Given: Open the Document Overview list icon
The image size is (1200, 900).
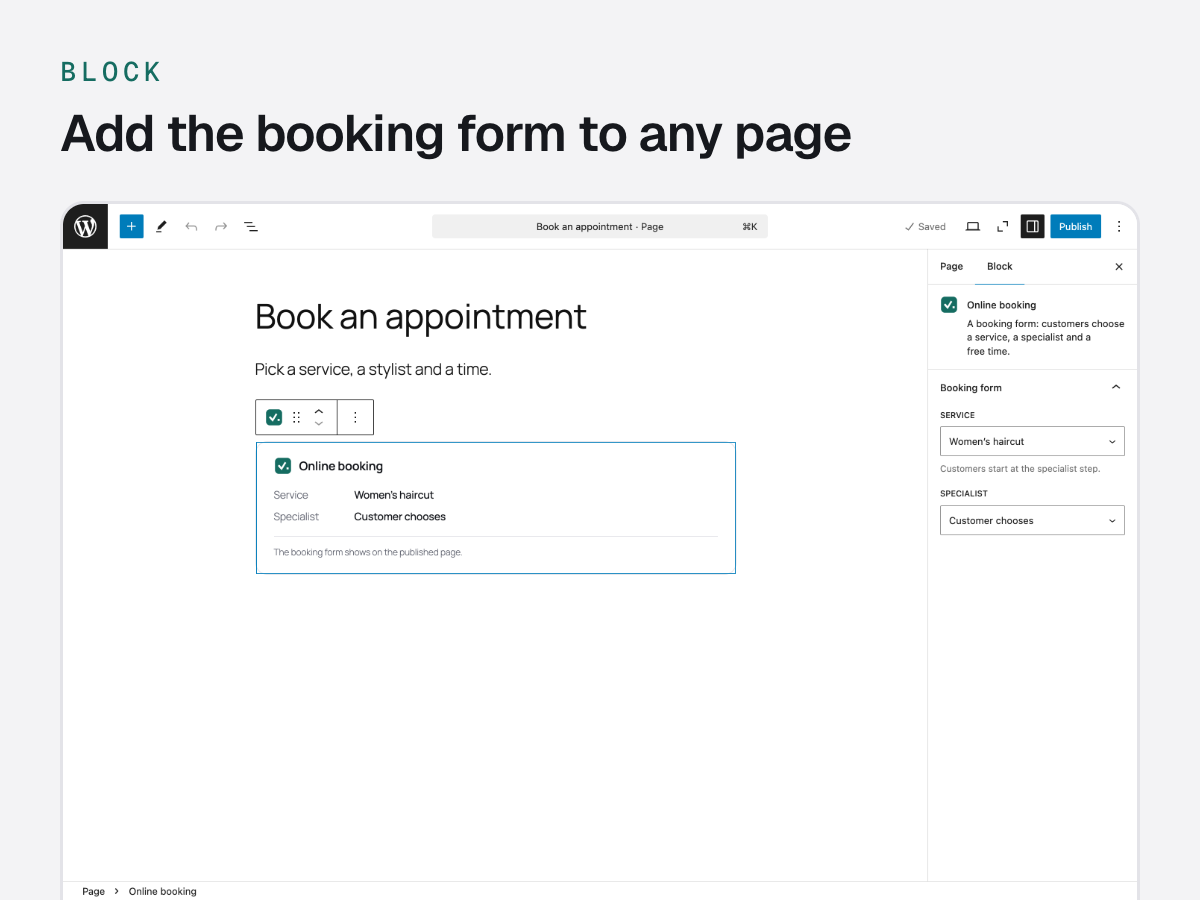Looking at the screenshot, I should click(251, 227).
